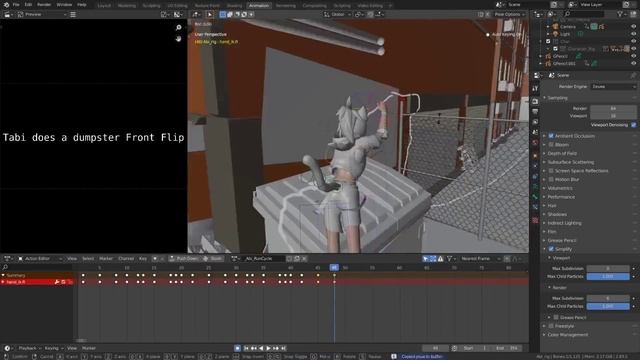Screen dimensions: 640x360
Task: Open the View Layer properties tab icon
Action: click(535, 122)
